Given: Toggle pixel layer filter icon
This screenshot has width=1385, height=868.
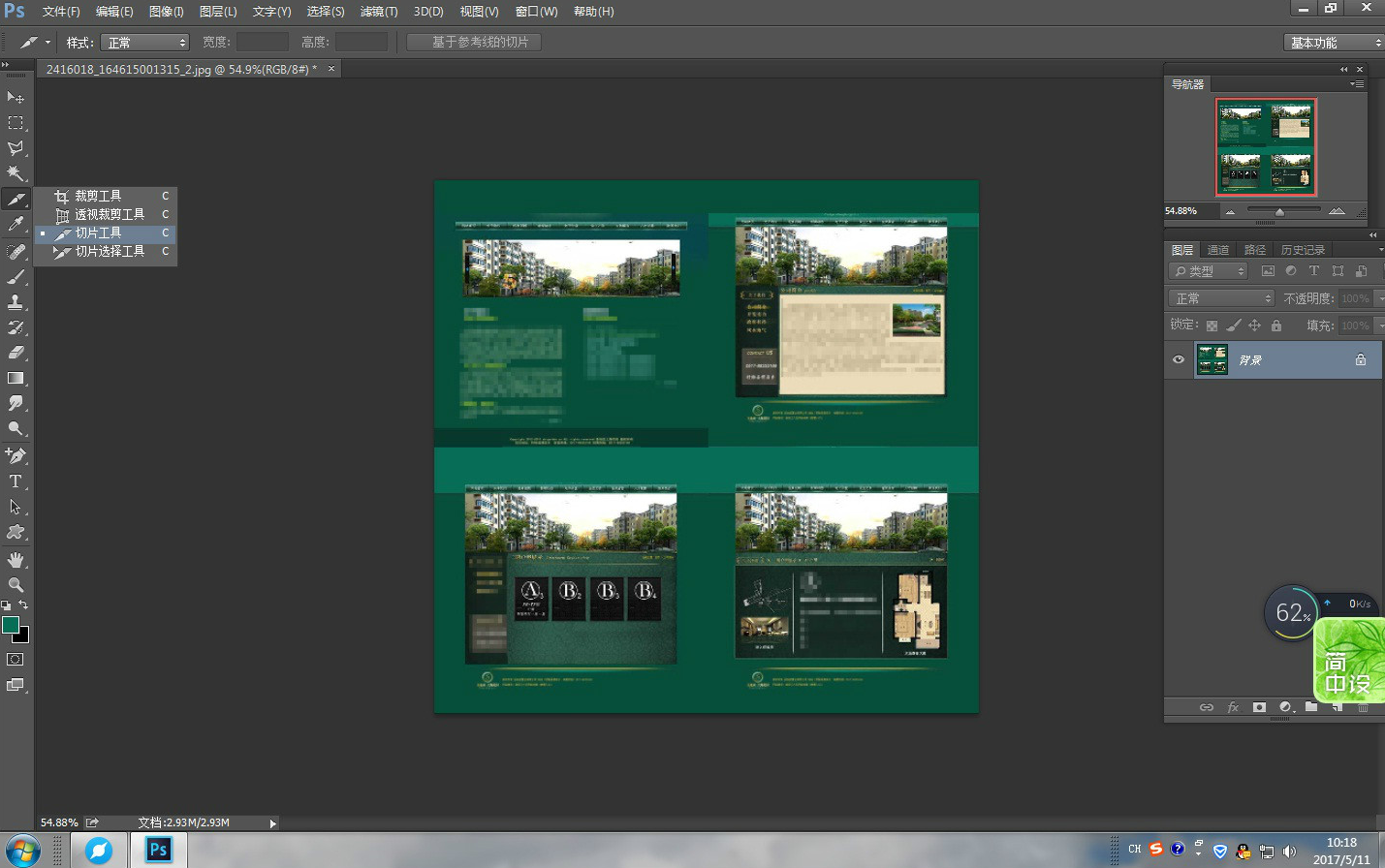Looking at the screenshot, I should [x=1268, y=271].
